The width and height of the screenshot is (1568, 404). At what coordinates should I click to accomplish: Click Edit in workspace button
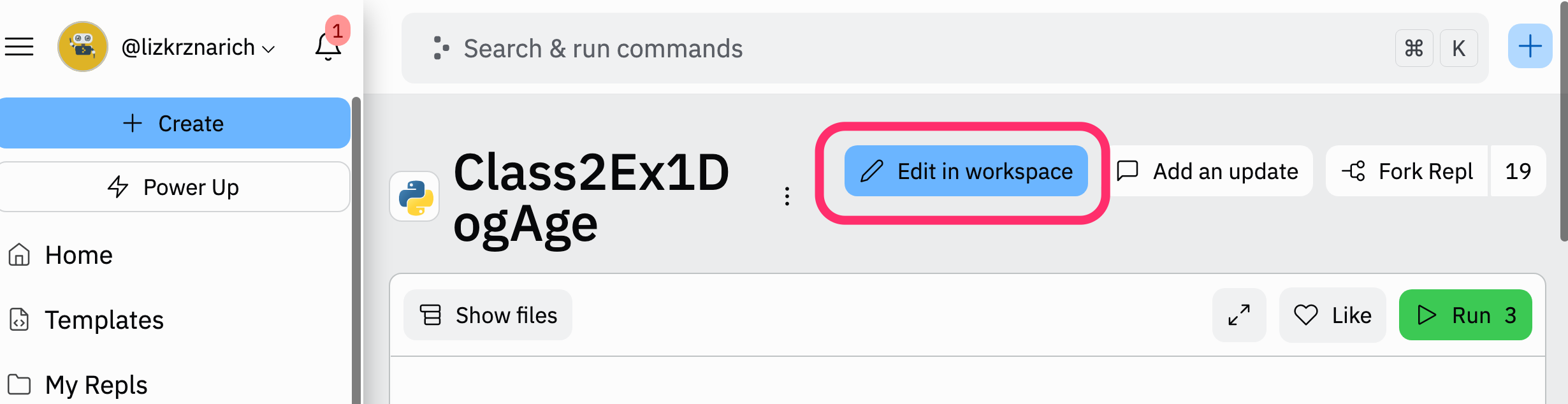point(966,171)
